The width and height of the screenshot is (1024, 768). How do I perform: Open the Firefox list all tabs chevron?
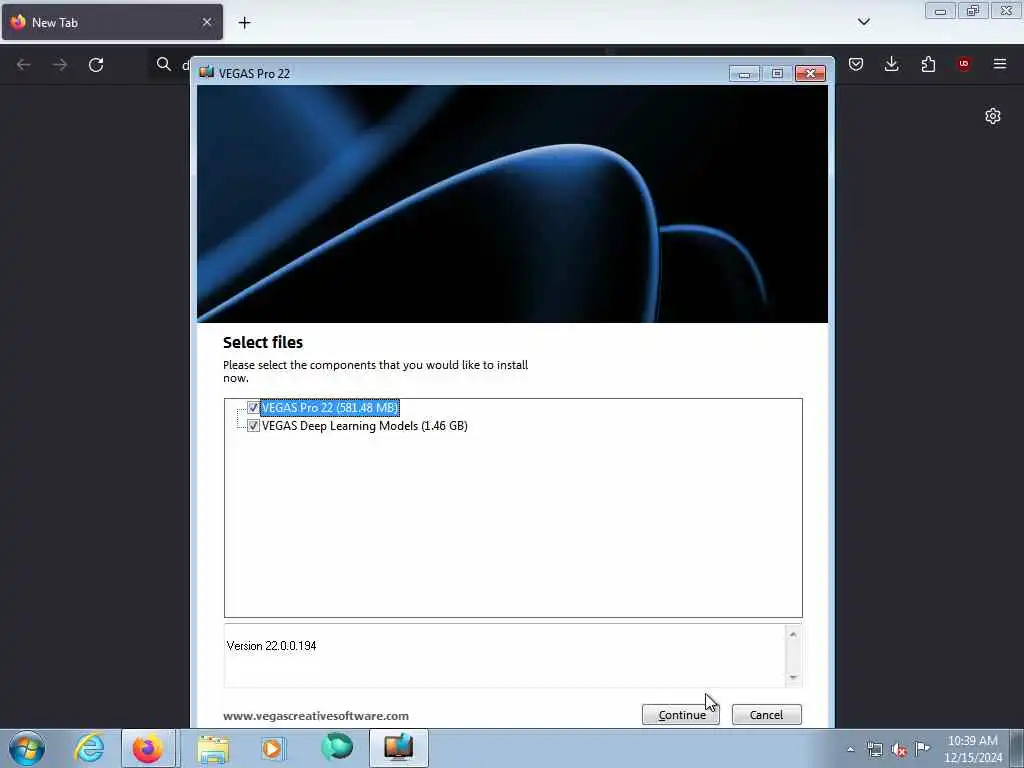click(863, 22)
